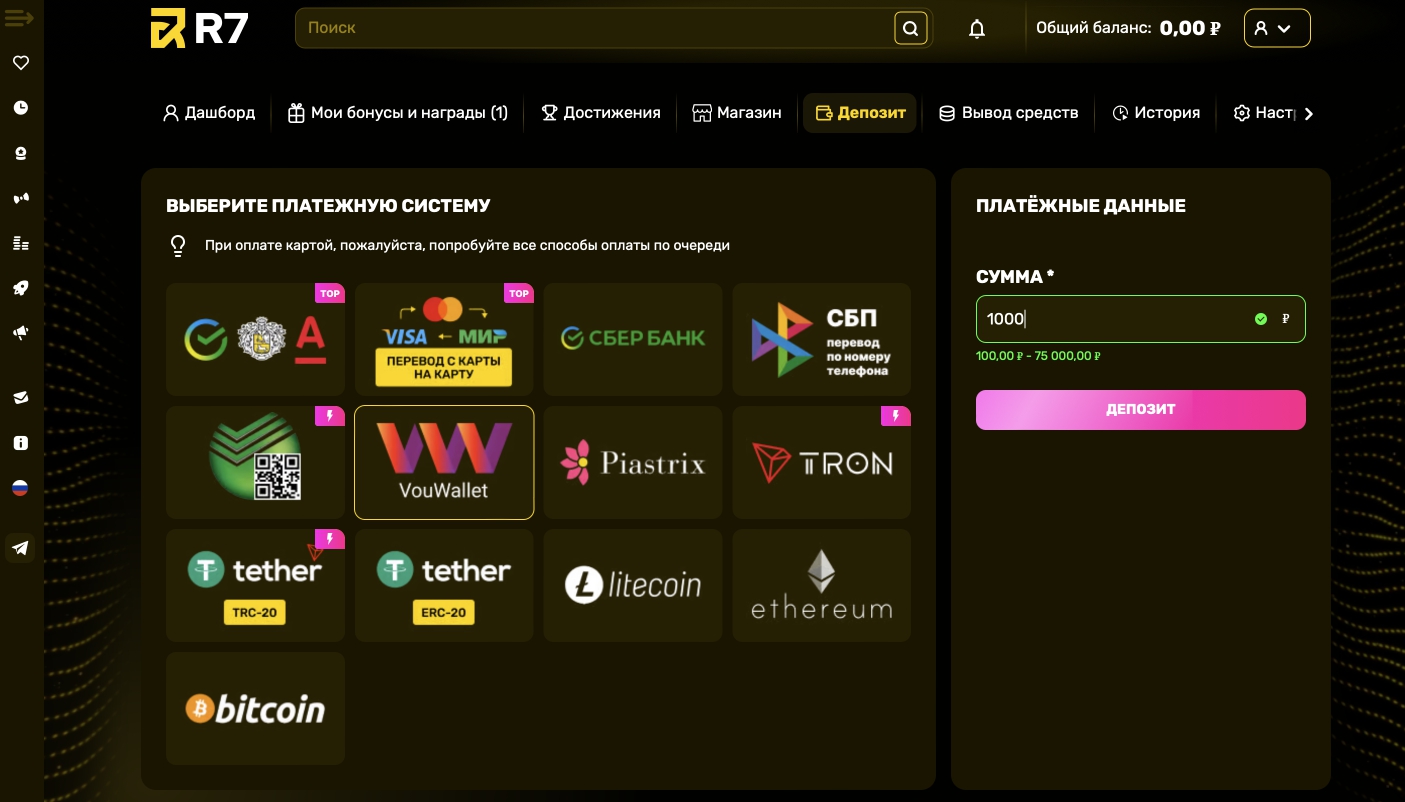This screenshot has width=1405, height=802.
Task: Switch to Достижения tab
Action: (601, 113)
